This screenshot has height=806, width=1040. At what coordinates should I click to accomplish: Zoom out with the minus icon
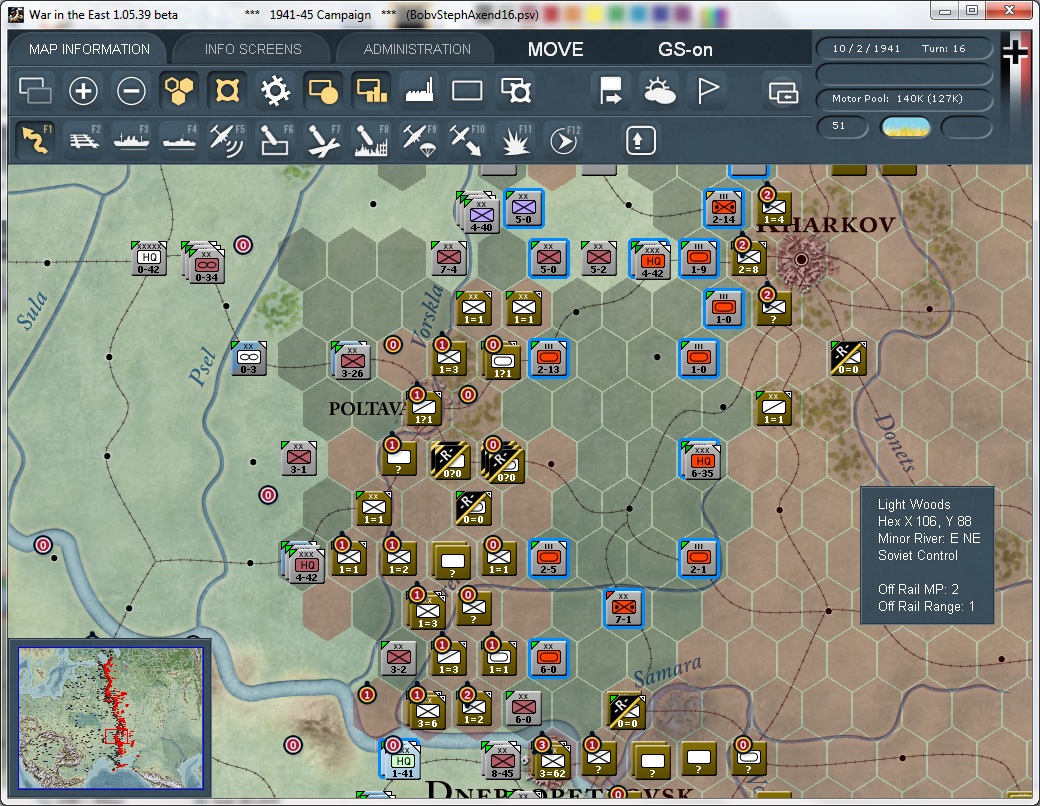(131, 91)
